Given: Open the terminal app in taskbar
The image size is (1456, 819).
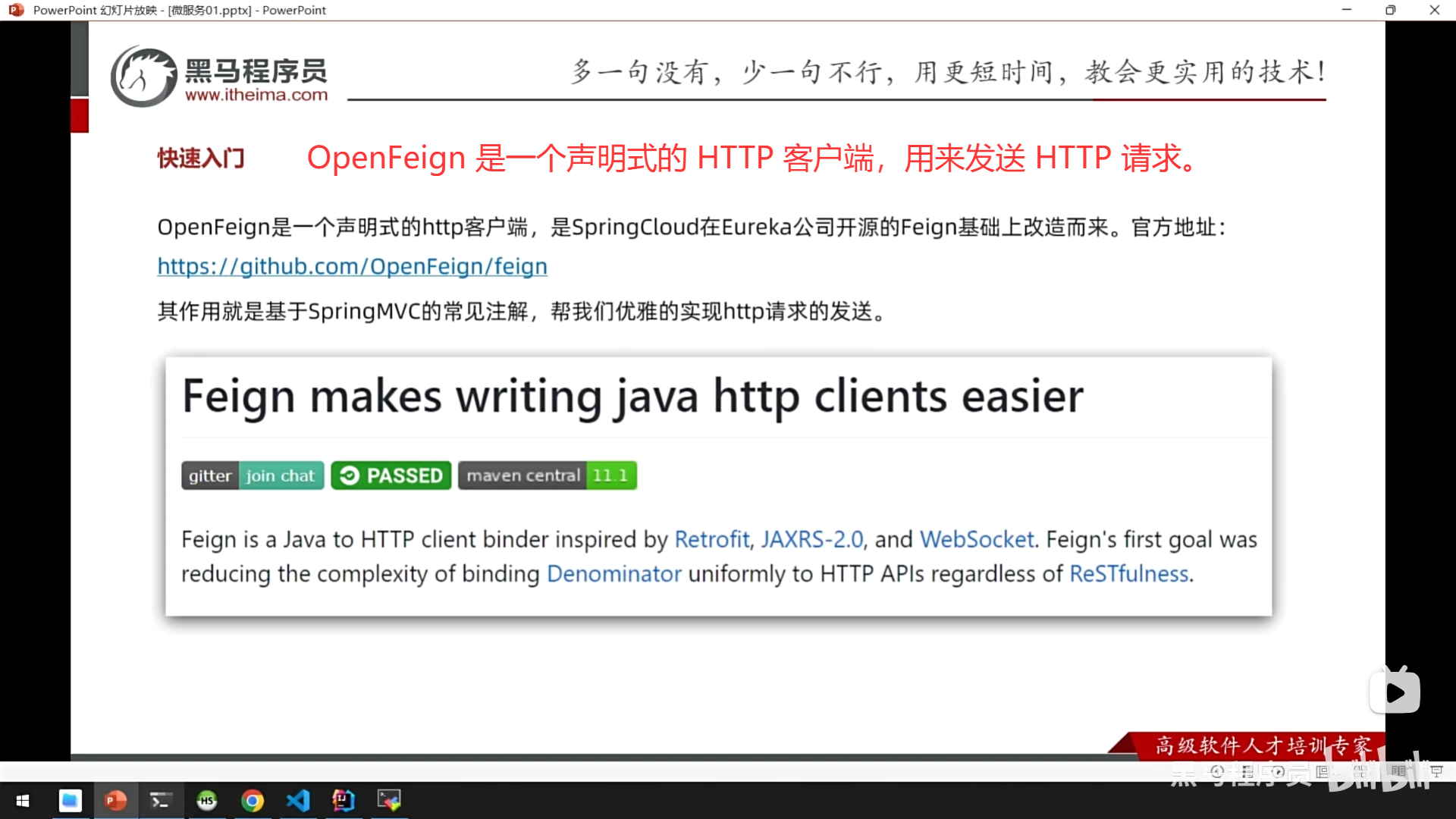Looking at the screenshot, I should tap(160, 801).
